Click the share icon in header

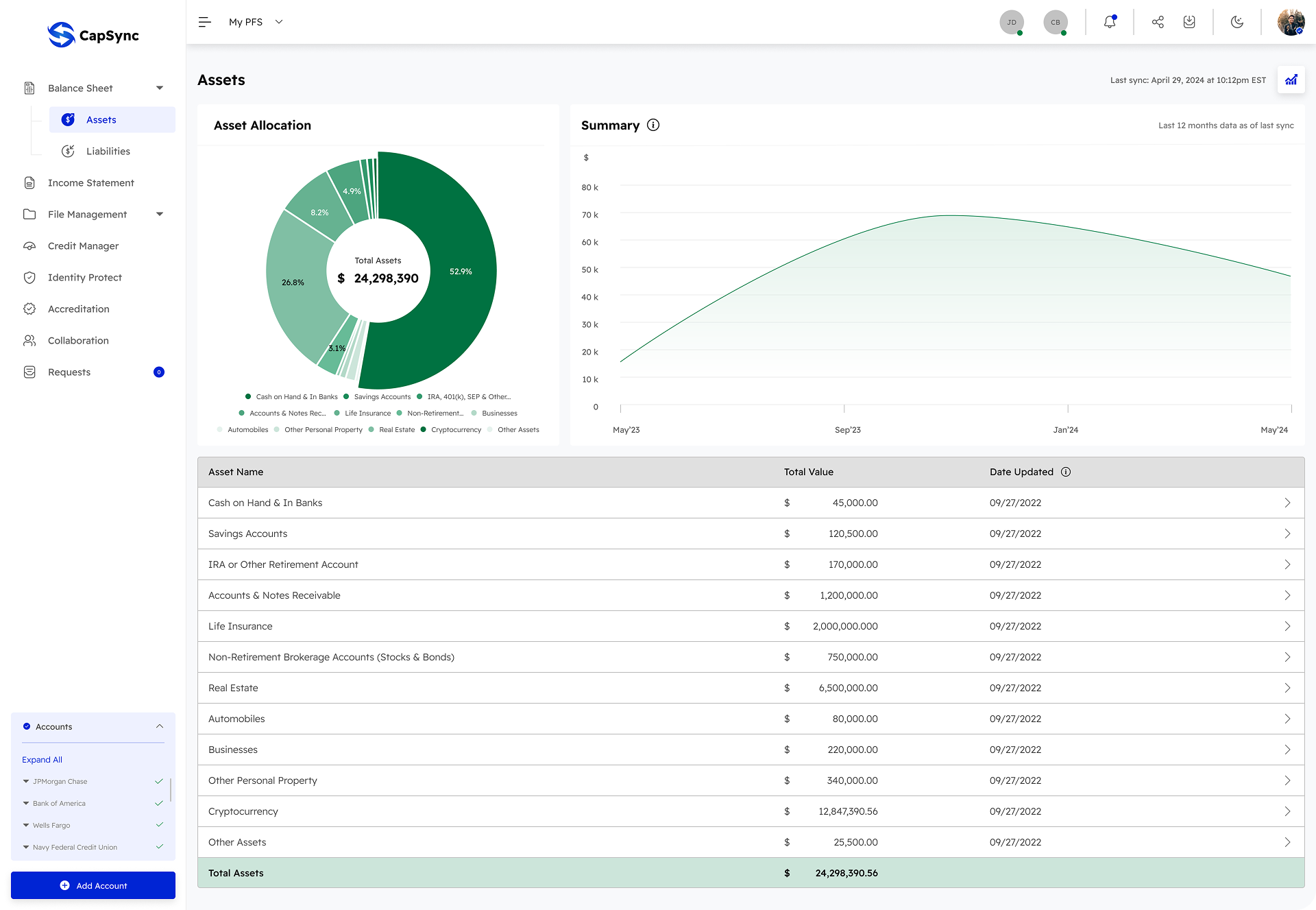(1158, 22)
